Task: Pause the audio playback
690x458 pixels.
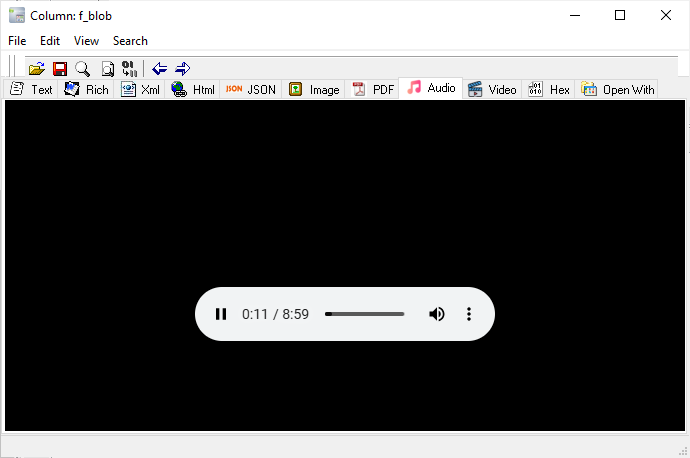Action: click(221, 314)
